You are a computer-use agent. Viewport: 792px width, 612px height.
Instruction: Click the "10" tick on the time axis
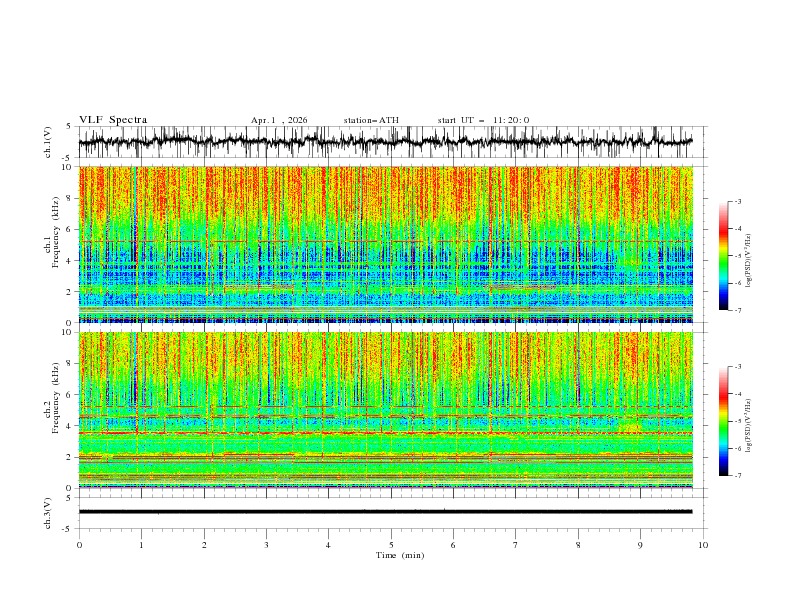pyautogui.click(x=703, y=545)
